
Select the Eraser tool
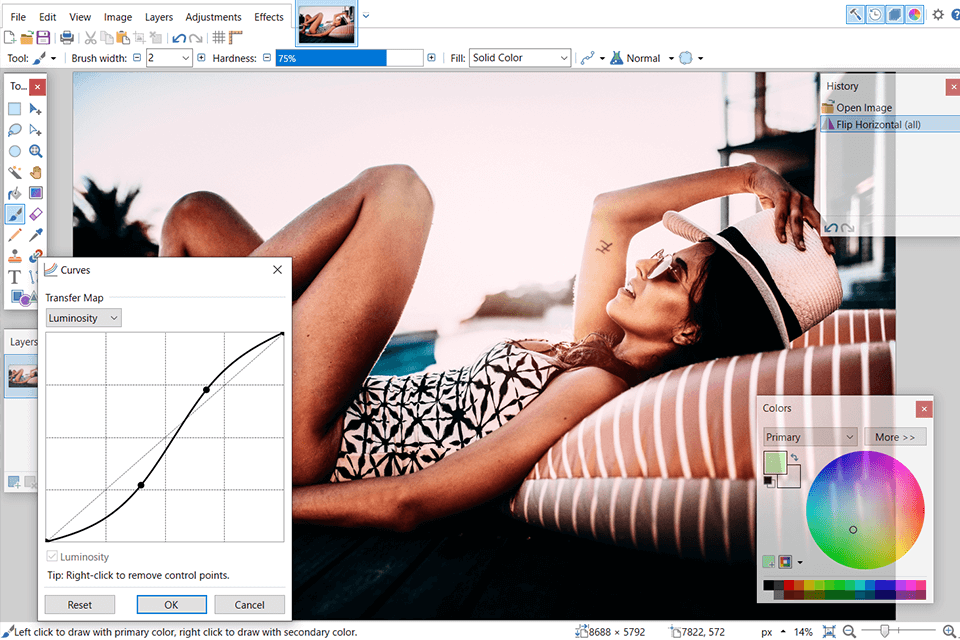36,214
